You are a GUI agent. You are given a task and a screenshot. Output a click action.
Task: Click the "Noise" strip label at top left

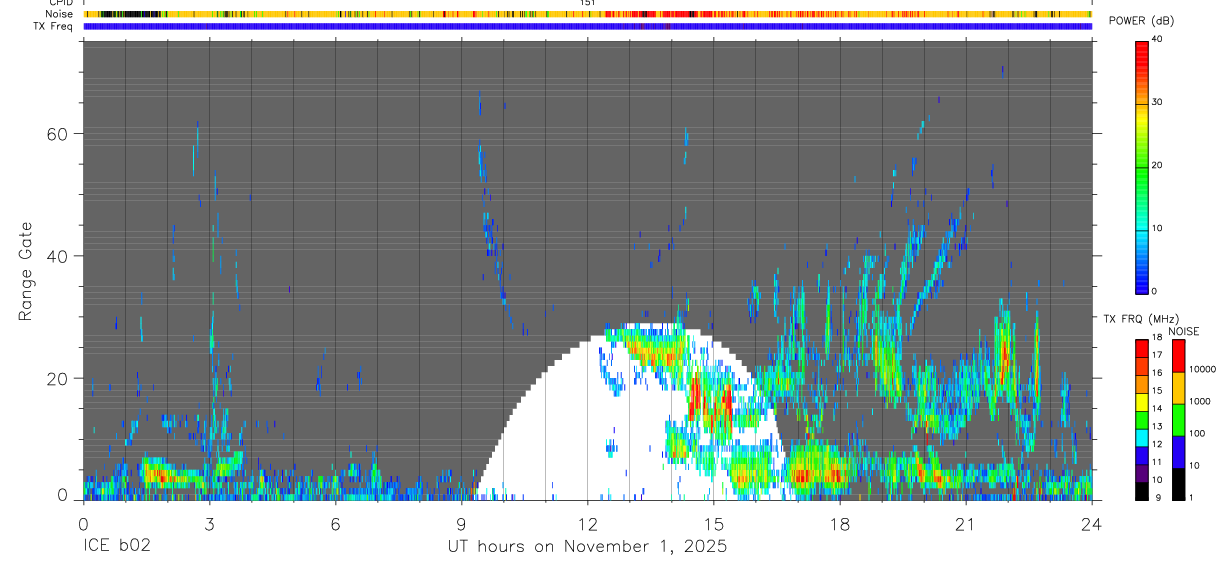58,14
